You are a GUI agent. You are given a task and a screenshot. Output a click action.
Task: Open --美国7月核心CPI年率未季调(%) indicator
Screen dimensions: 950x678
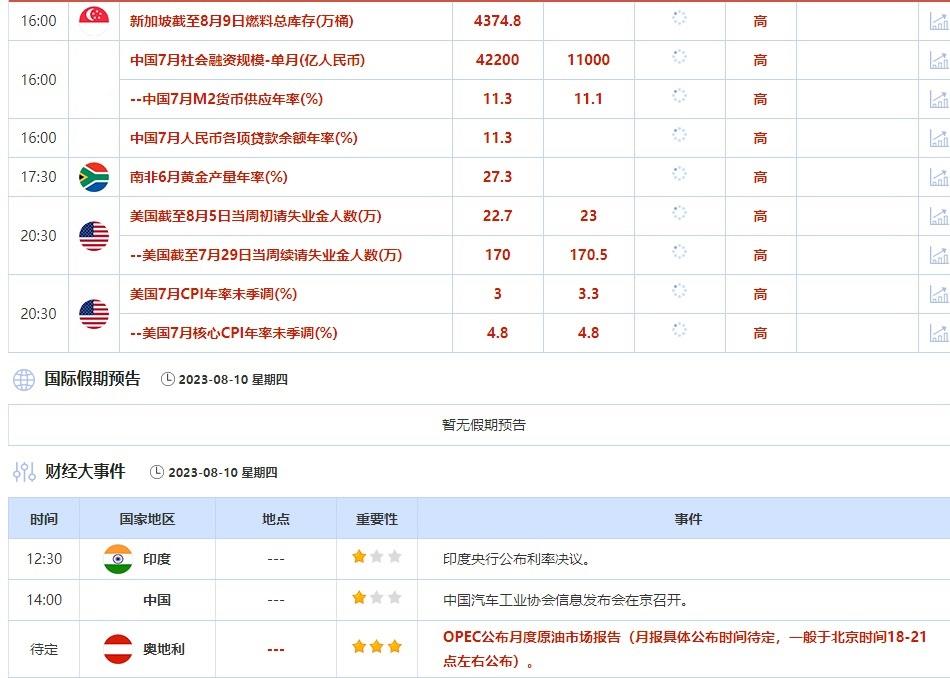(234, 333)
